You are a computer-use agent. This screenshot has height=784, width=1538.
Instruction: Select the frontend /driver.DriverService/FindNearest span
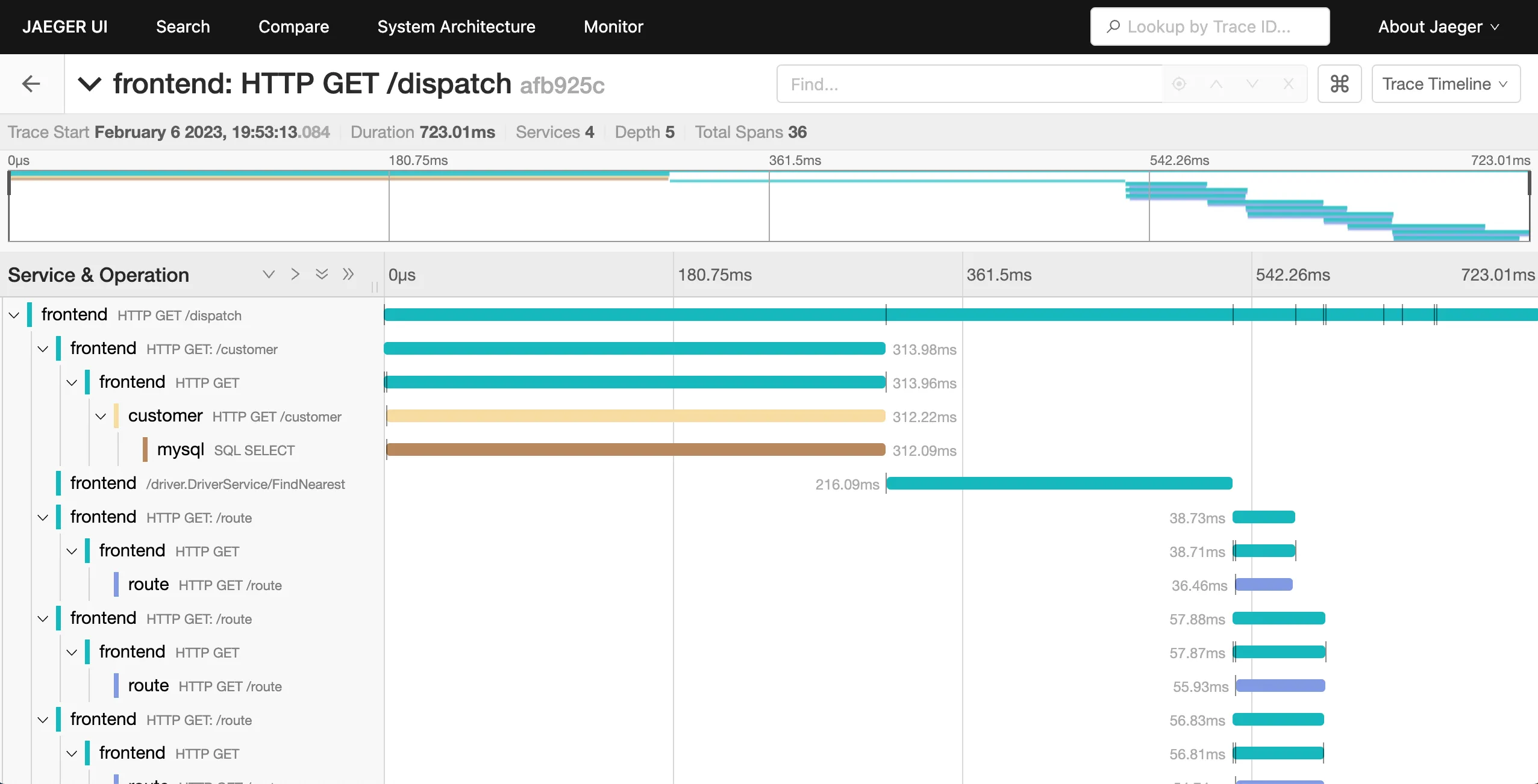(x=207, y=484)
